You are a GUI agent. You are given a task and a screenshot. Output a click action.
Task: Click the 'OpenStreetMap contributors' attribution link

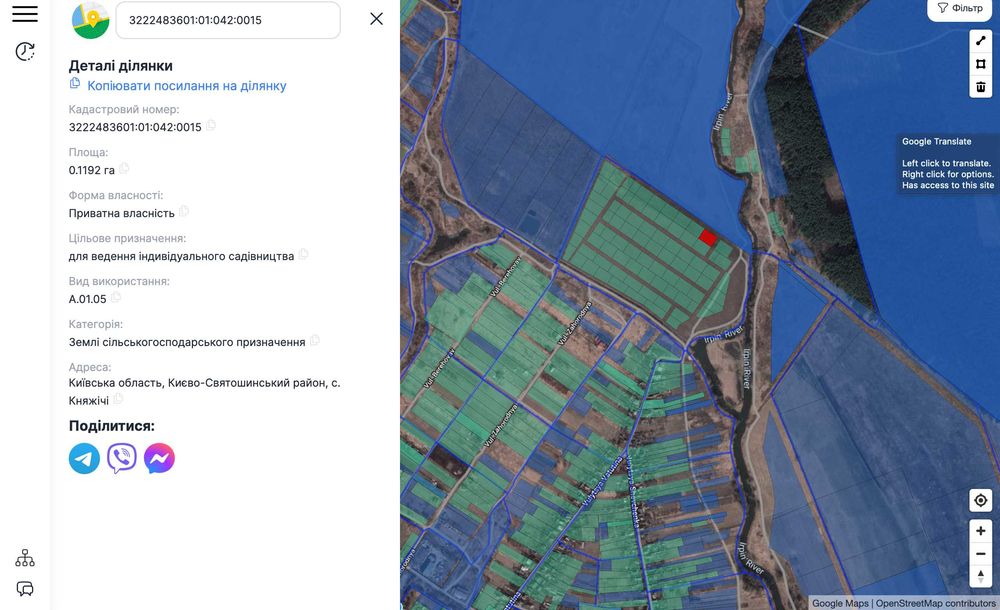pyautogui.click(x=935, y=603)
